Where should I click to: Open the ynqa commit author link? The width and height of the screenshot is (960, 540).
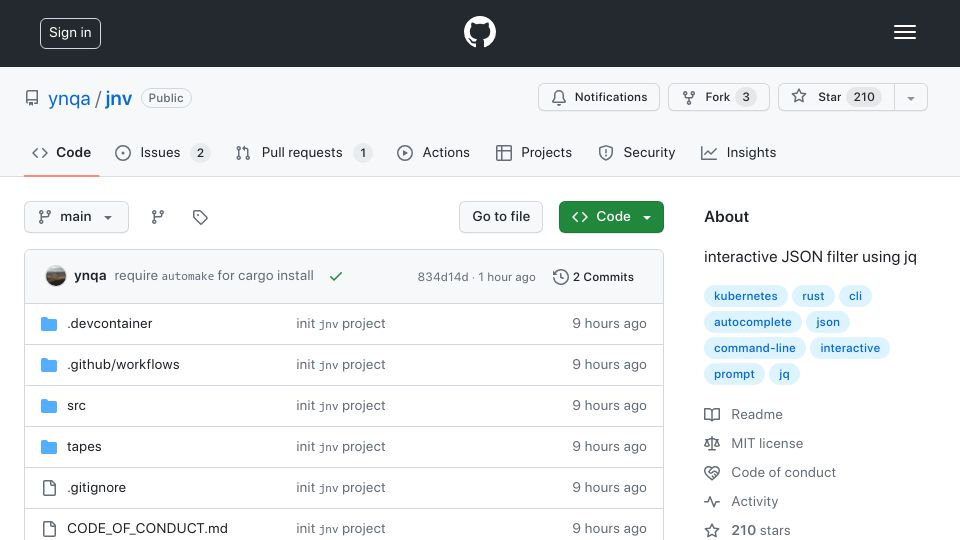(x=90, y=276)
